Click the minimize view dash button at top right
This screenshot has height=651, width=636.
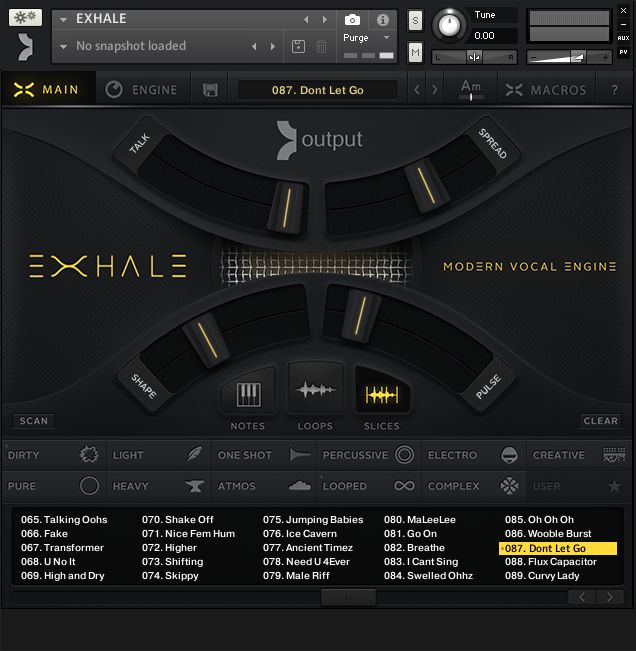click(623, 24)
